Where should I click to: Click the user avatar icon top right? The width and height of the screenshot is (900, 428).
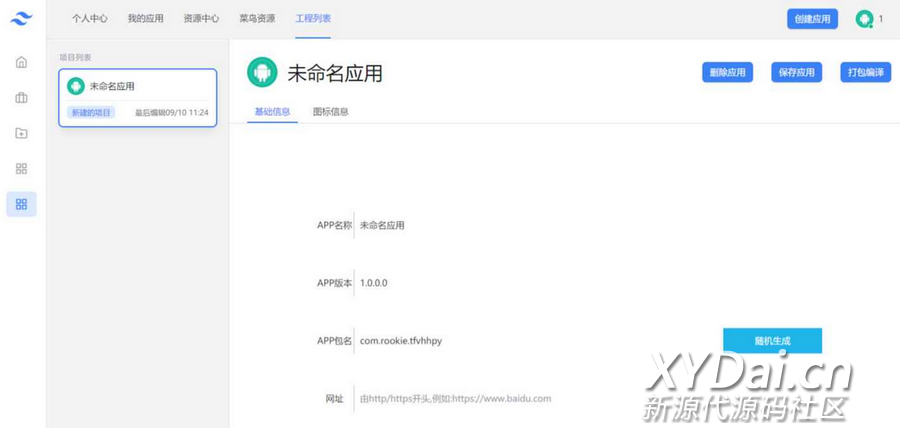864,19
